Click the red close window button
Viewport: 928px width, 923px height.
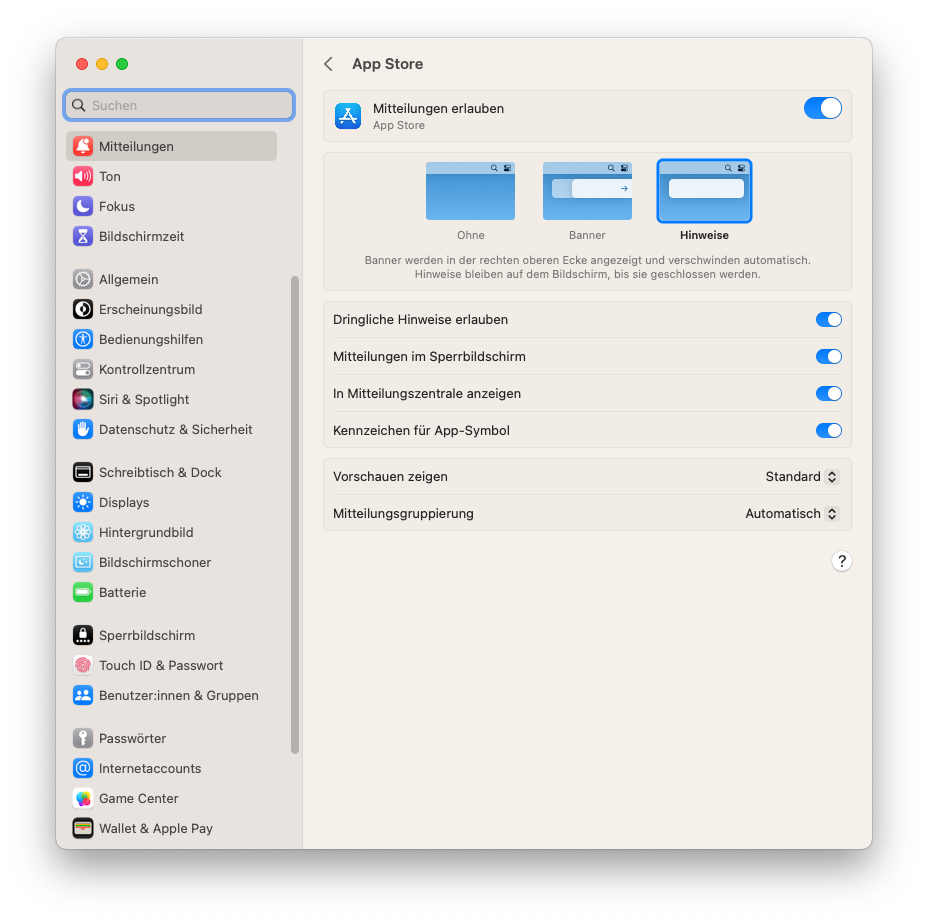click(82, 64)
